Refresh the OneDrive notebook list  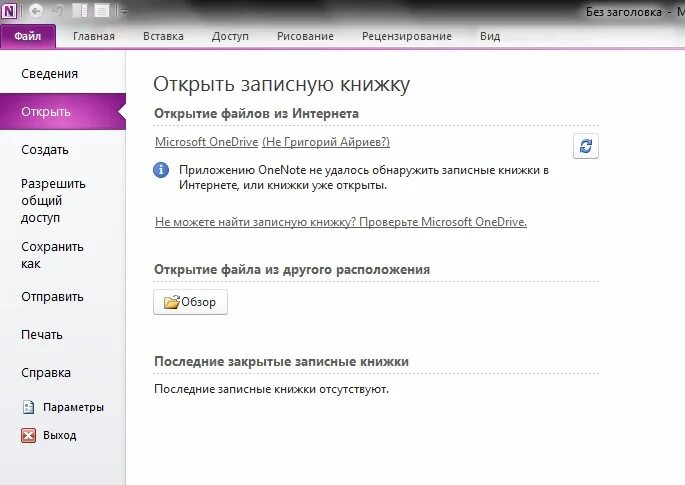(x=585, y=146)
